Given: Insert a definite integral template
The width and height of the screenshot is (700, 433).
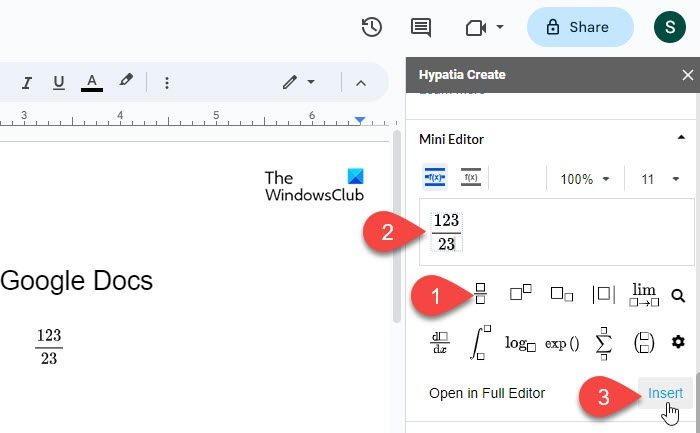Looking at the screenshot, I should coord(480,342).
